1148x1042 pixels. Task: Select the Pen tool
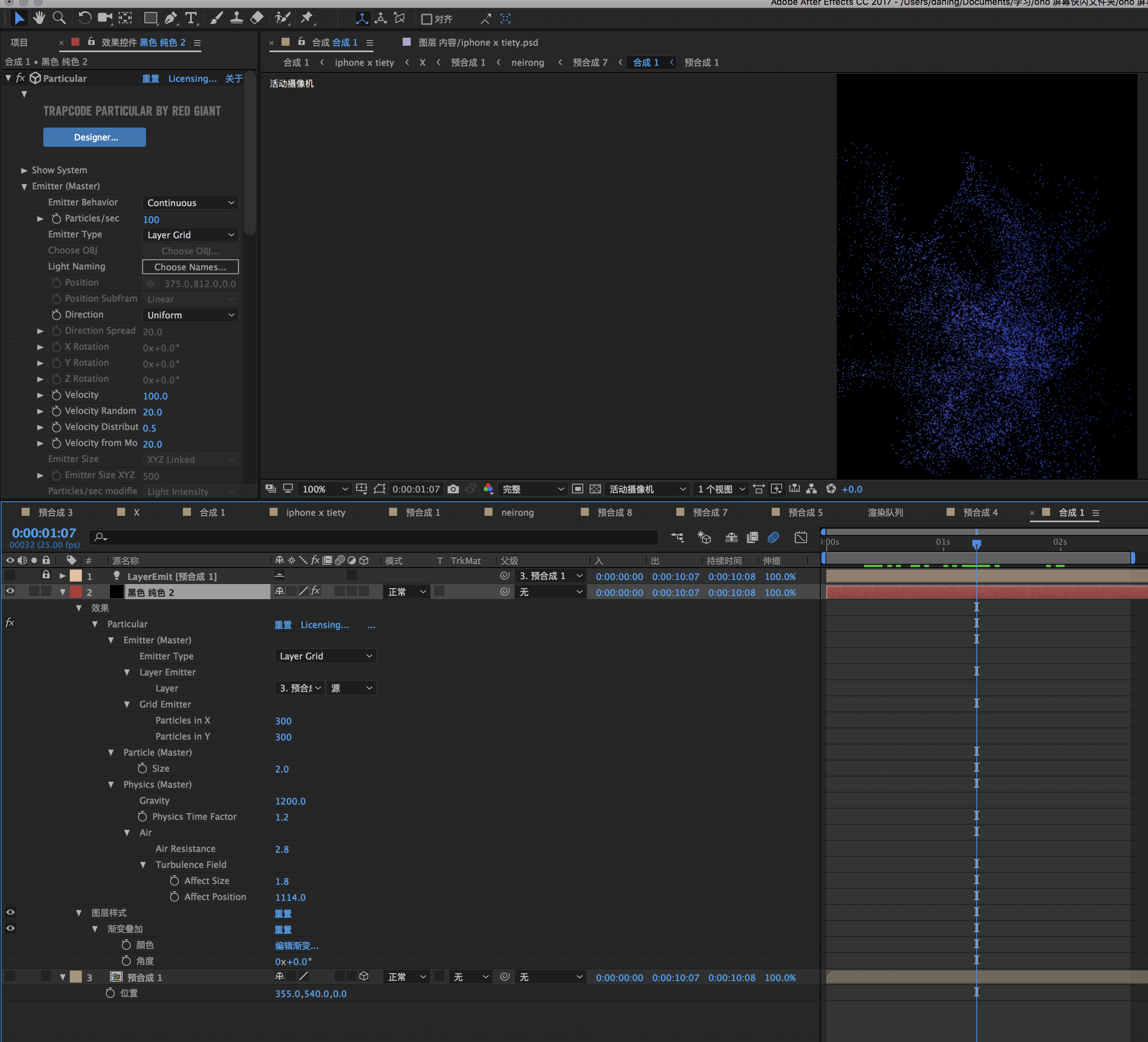[171, 18]
